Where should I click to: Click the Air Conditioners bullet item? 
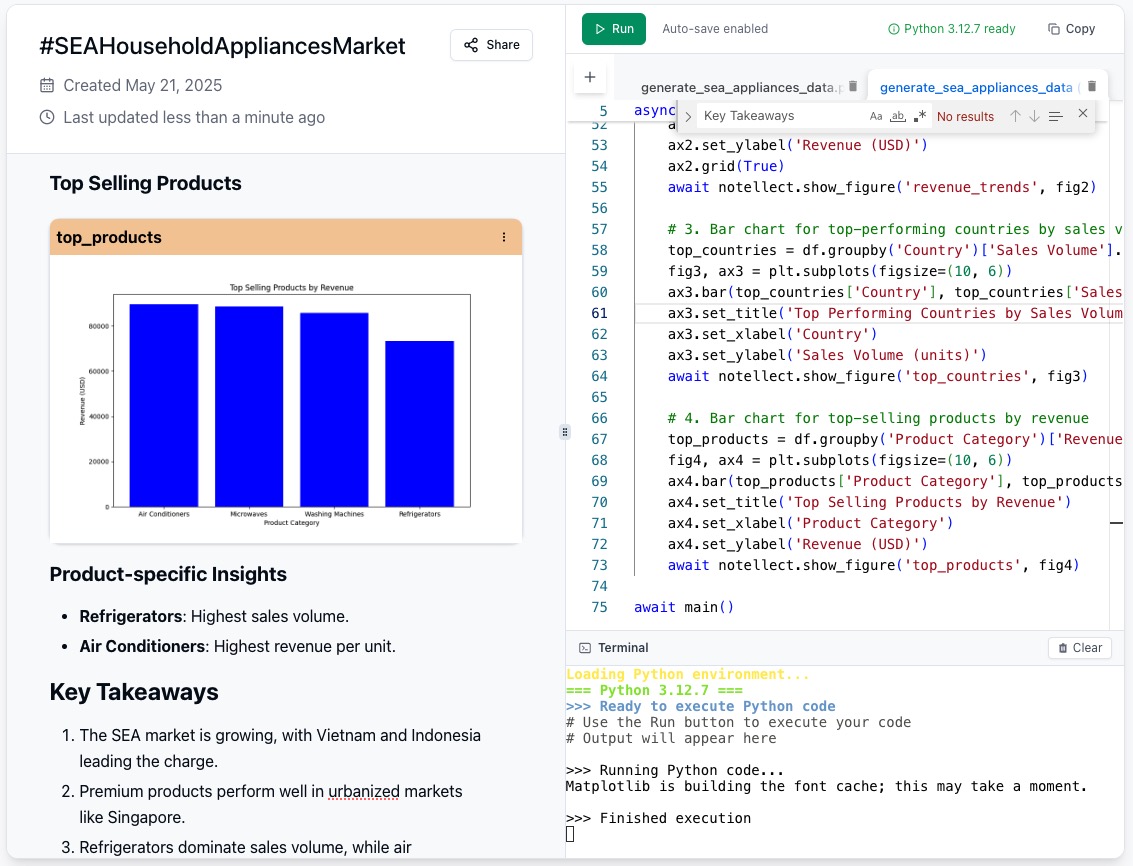pos(238,646)
